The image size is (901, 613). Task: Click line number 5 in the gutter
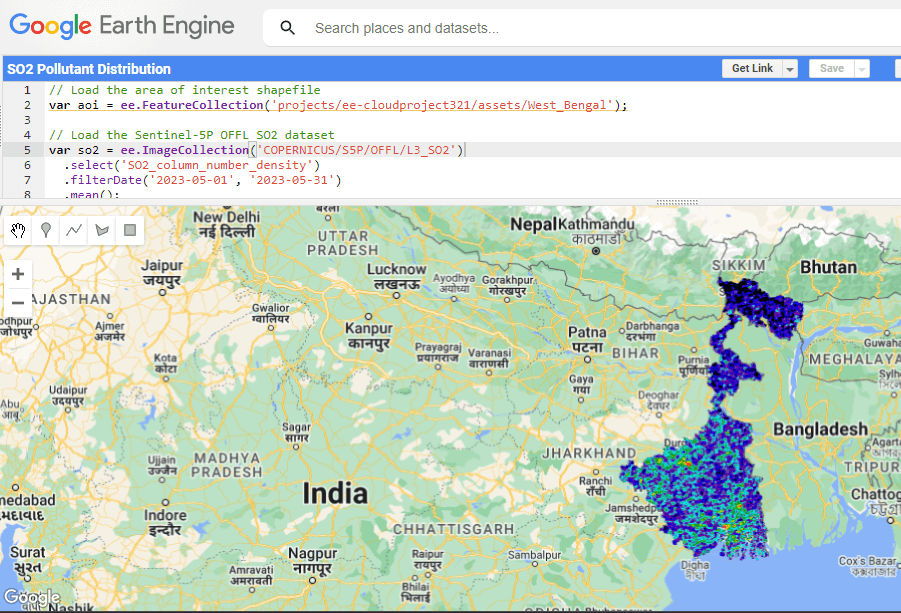point(27,150)
